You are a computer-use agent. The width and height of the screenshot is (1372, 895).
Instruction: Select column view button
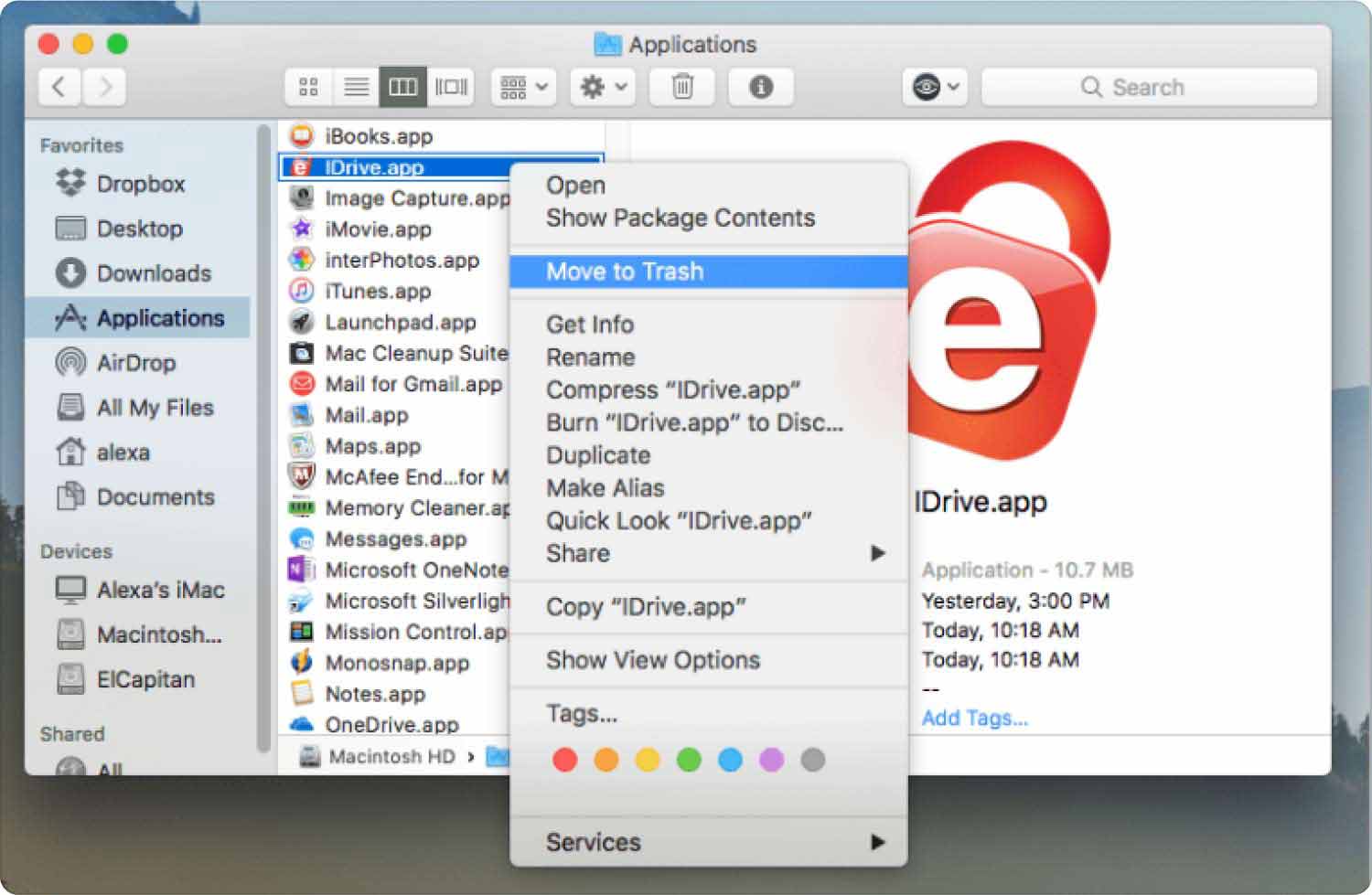pos(402,88)
